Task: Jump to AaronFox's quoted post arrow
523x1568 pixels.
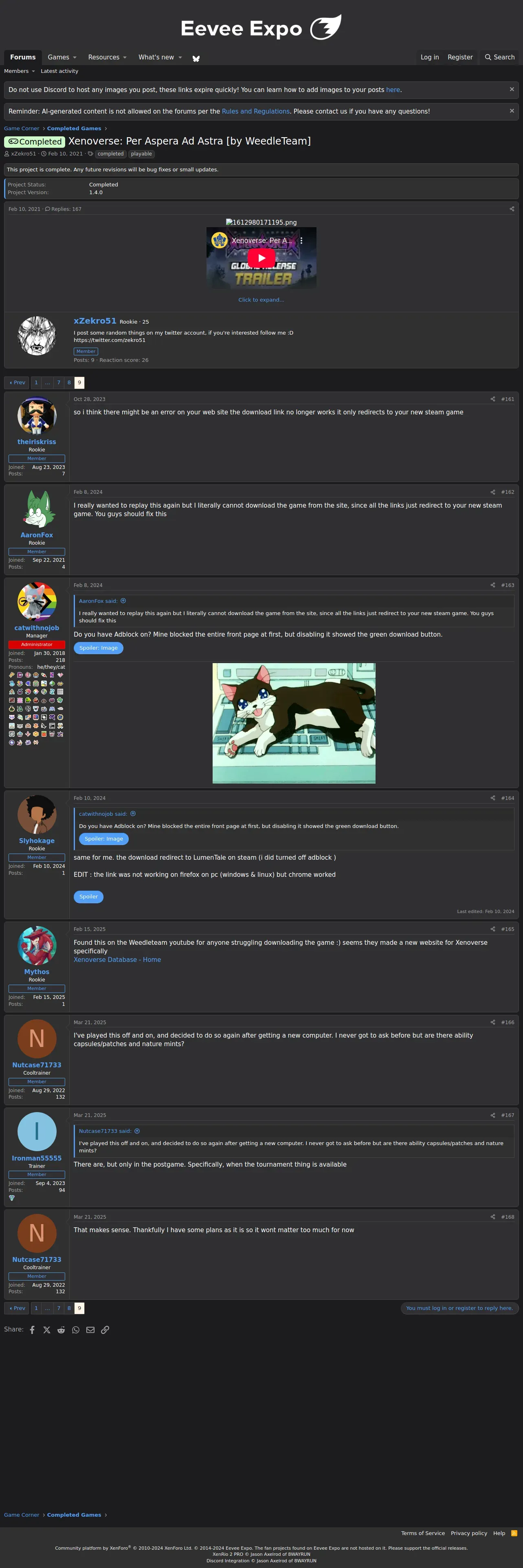Action: tap(123, 601)
